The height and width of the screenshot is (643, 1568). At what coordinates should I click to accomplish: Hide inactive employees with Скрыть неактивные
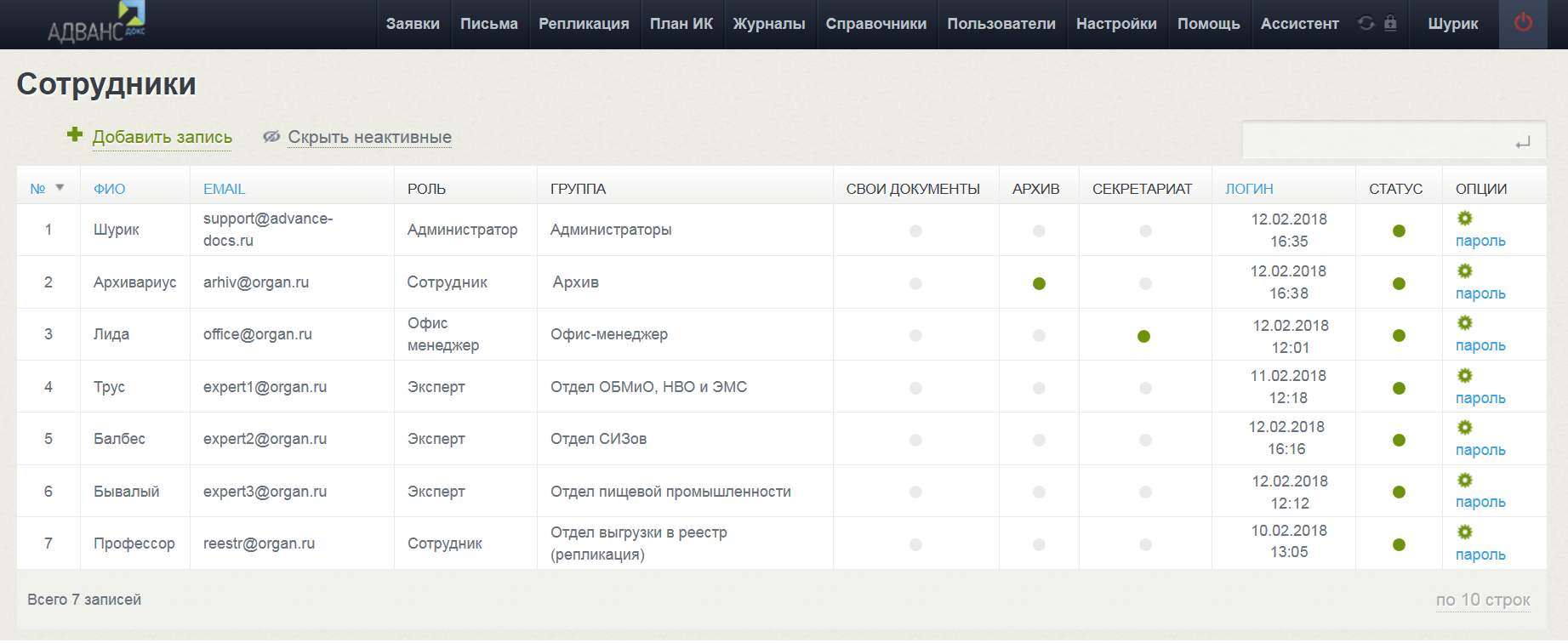click(369, 137)
